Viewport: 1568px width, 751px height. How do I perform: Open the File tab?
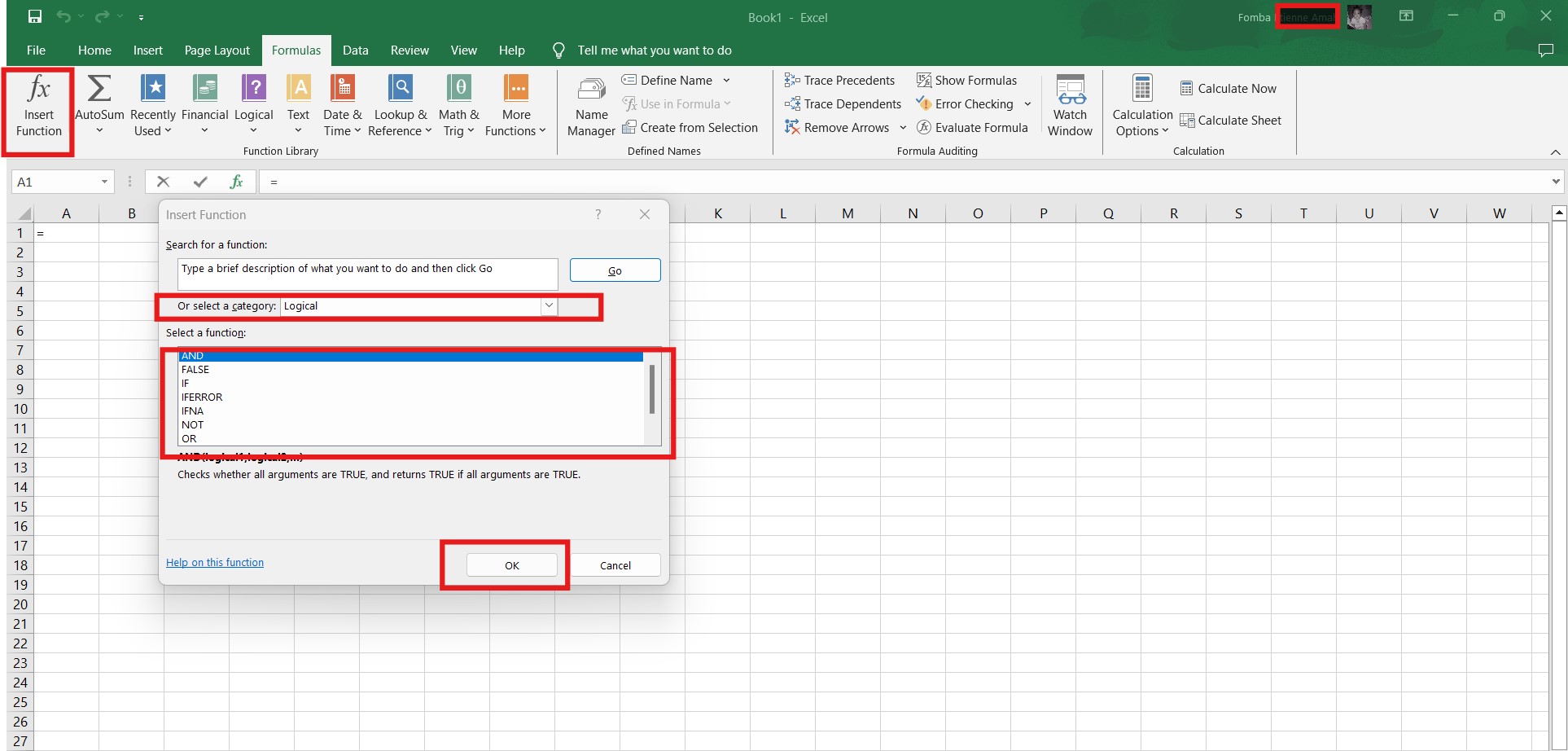pyautogui.click(x=36, y=51)
